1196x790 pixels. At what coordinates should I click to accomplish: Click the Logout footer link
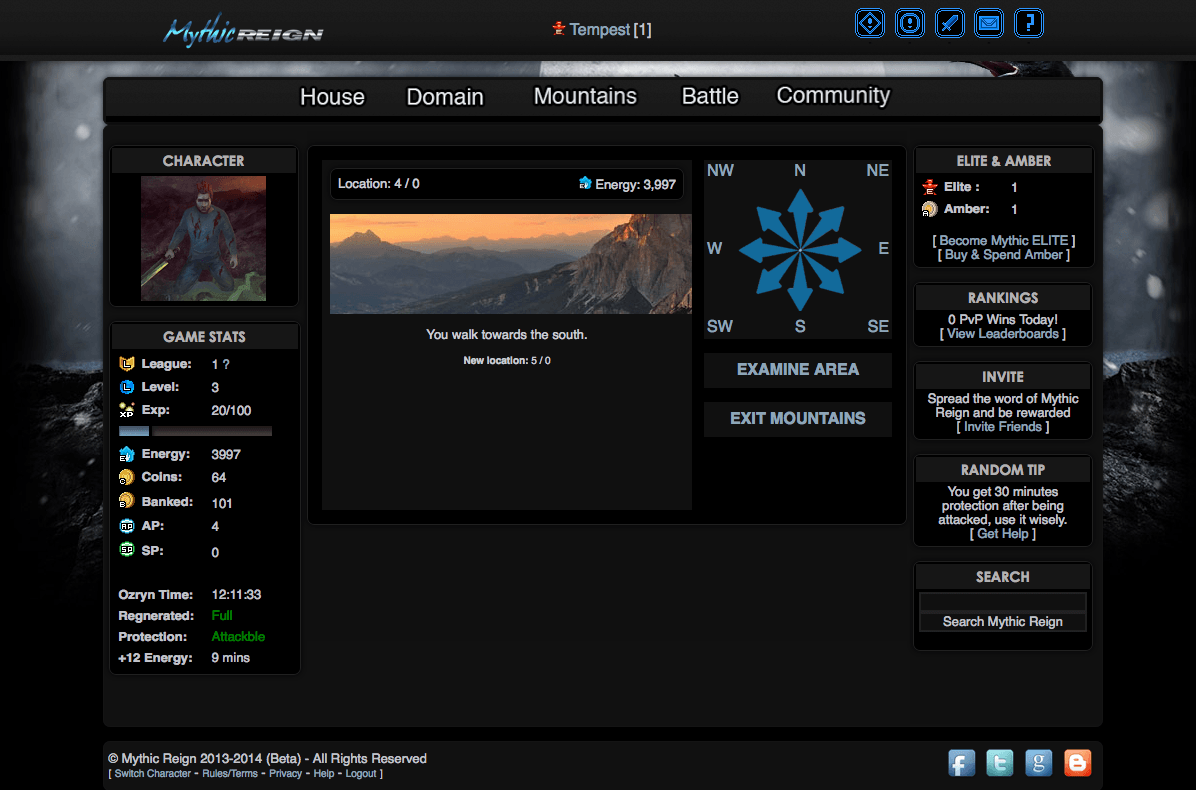[x=361, y=773]
